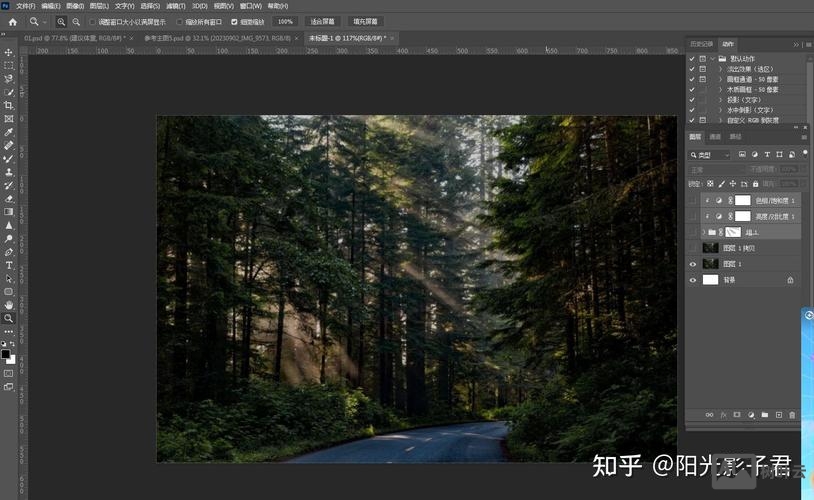Toggle checkmark for 默认动作 action set

click(x=691, y=59)
